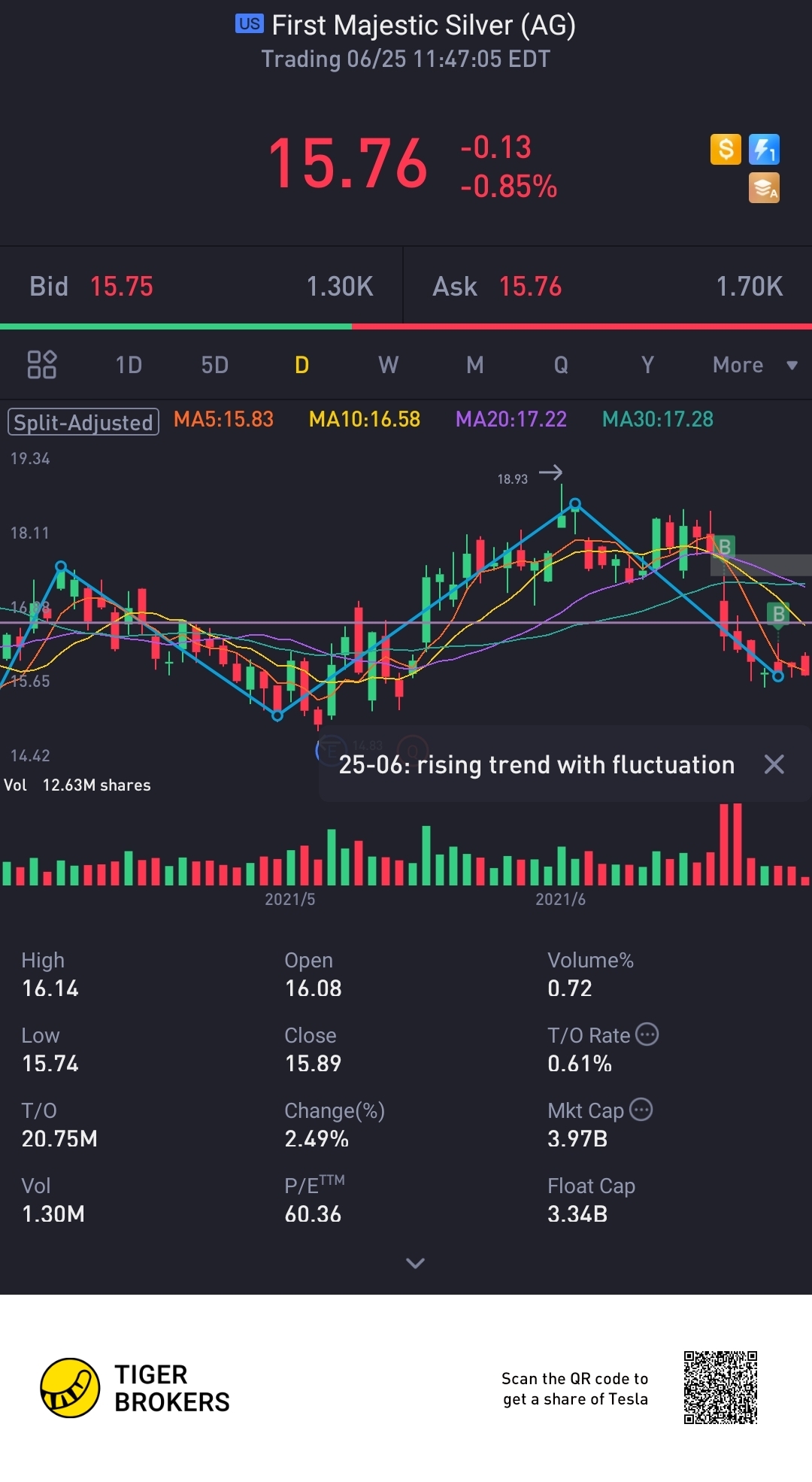
Task: Tap the Volume% value 0.72
Action: [x=570, y=989]
